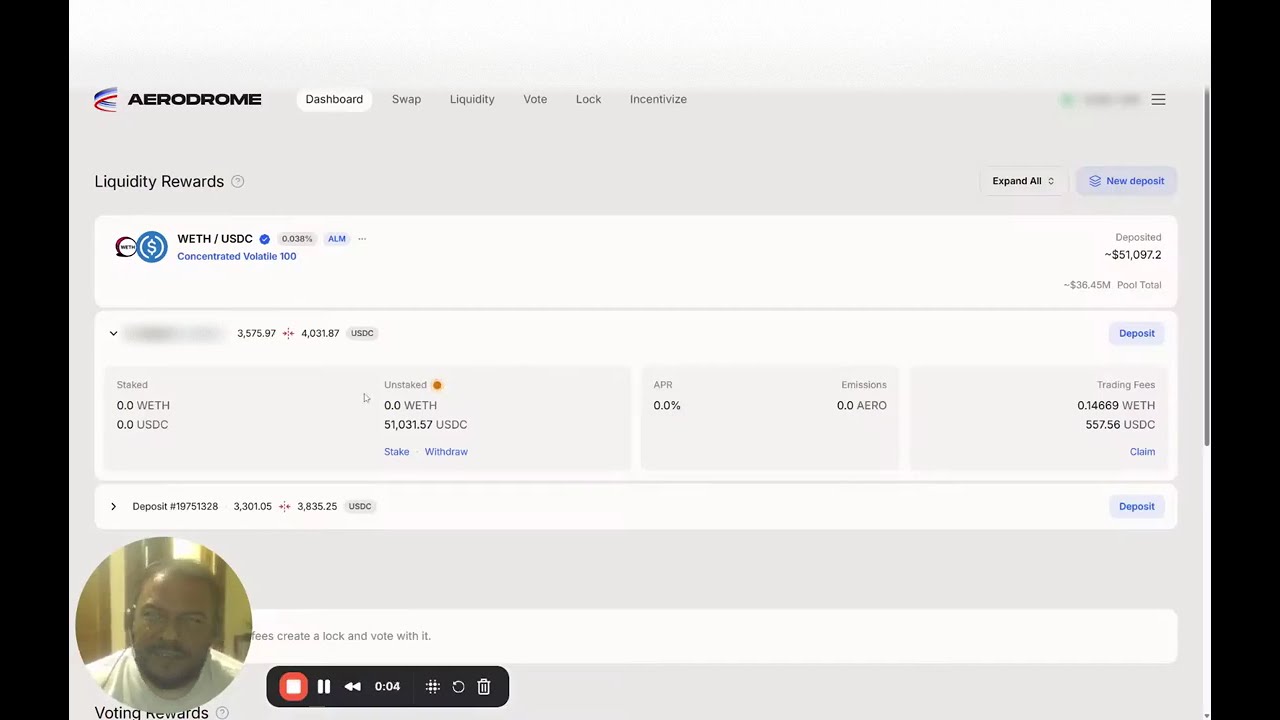Switch to the Vote tab
Viewport: 1280px width, 720px height.
(535, 99)
